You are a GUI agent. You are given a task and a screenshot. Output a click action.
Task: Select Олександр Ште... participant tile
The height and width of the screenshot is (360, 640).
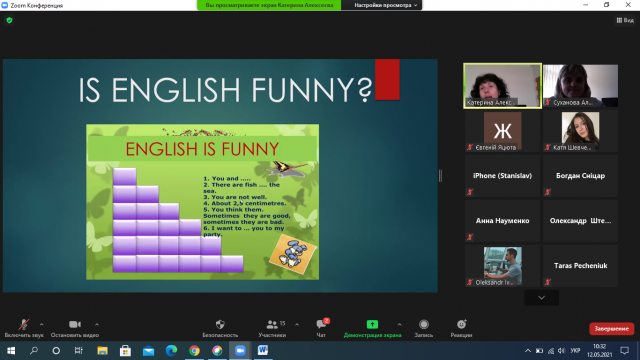click(x=580, y=221)
